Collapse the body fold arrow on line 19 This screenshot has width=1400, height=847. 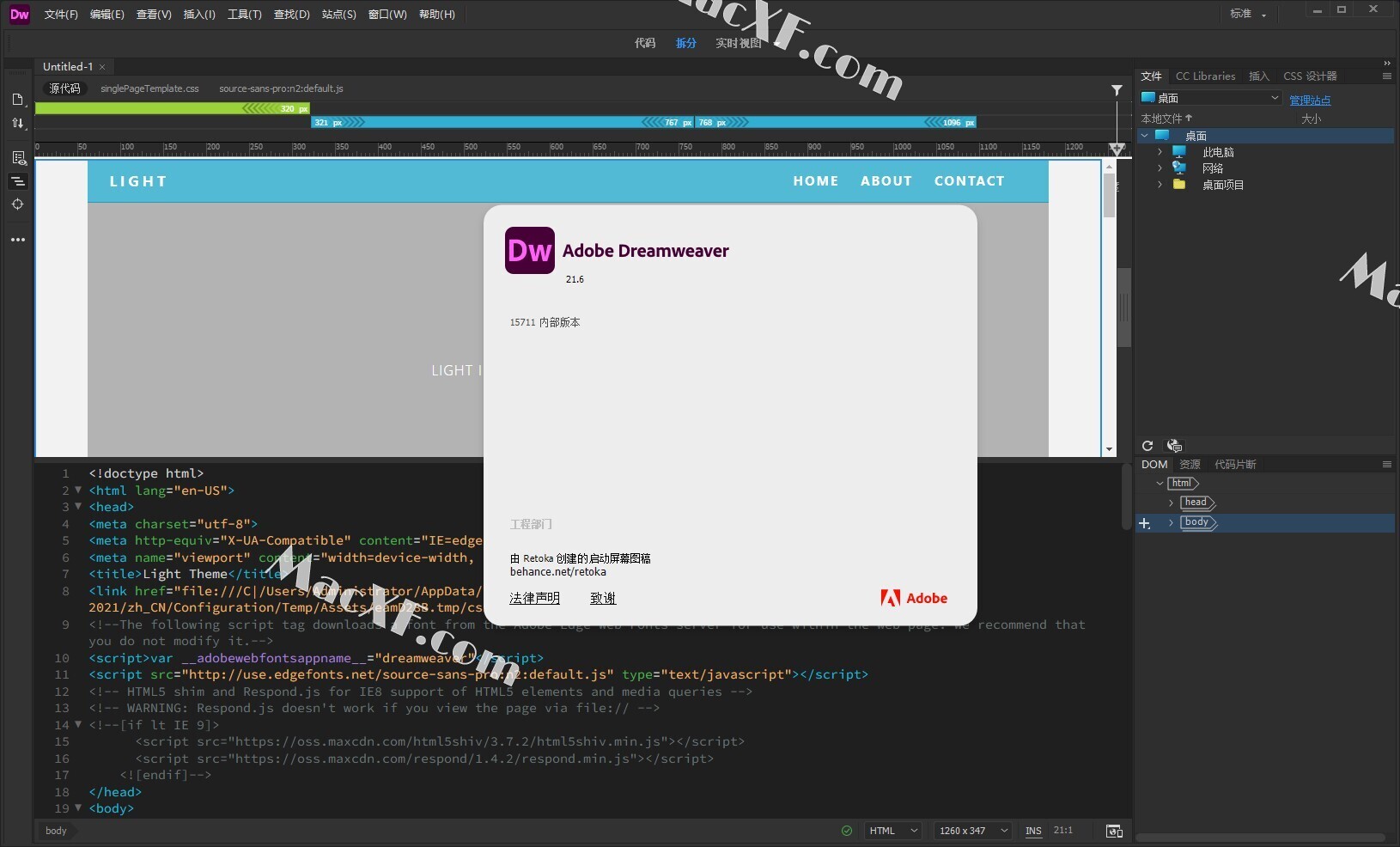78,808
